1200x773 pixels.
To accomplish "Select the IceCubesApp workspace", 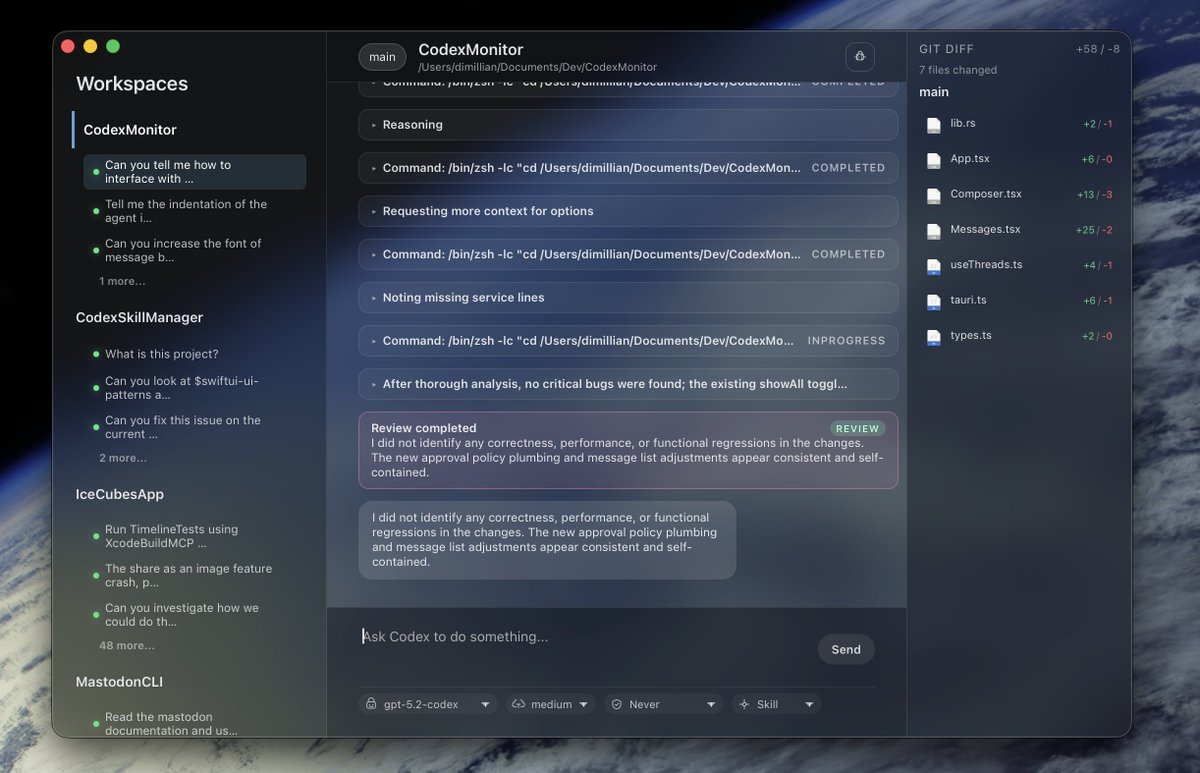I will [120, 494].
